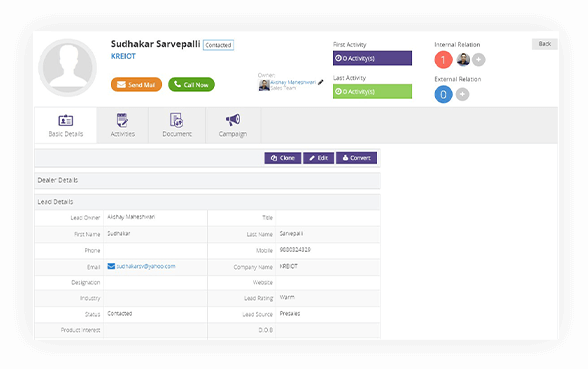588x369 pixels.
Task: Collapse the Lead Details section
Action: pos(207,202)
